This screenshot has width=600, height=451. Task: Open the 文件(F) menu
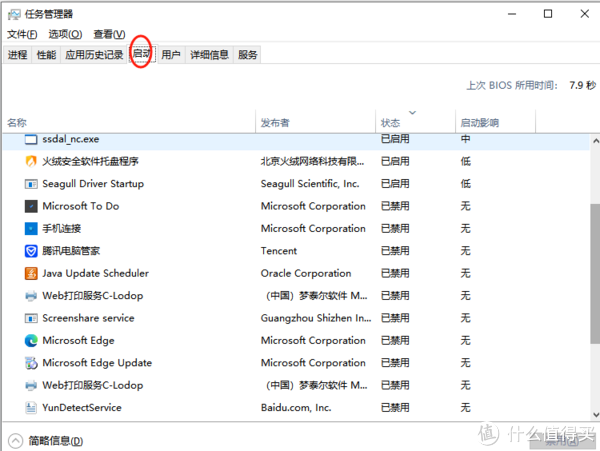22,34
